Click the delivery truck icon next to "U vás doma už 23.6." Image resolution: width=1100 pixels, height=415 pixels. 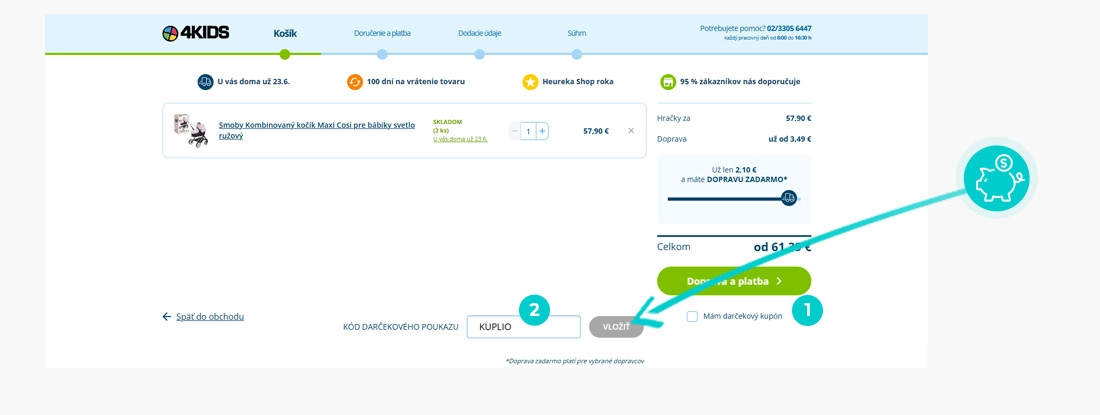[x=206, y=81]
